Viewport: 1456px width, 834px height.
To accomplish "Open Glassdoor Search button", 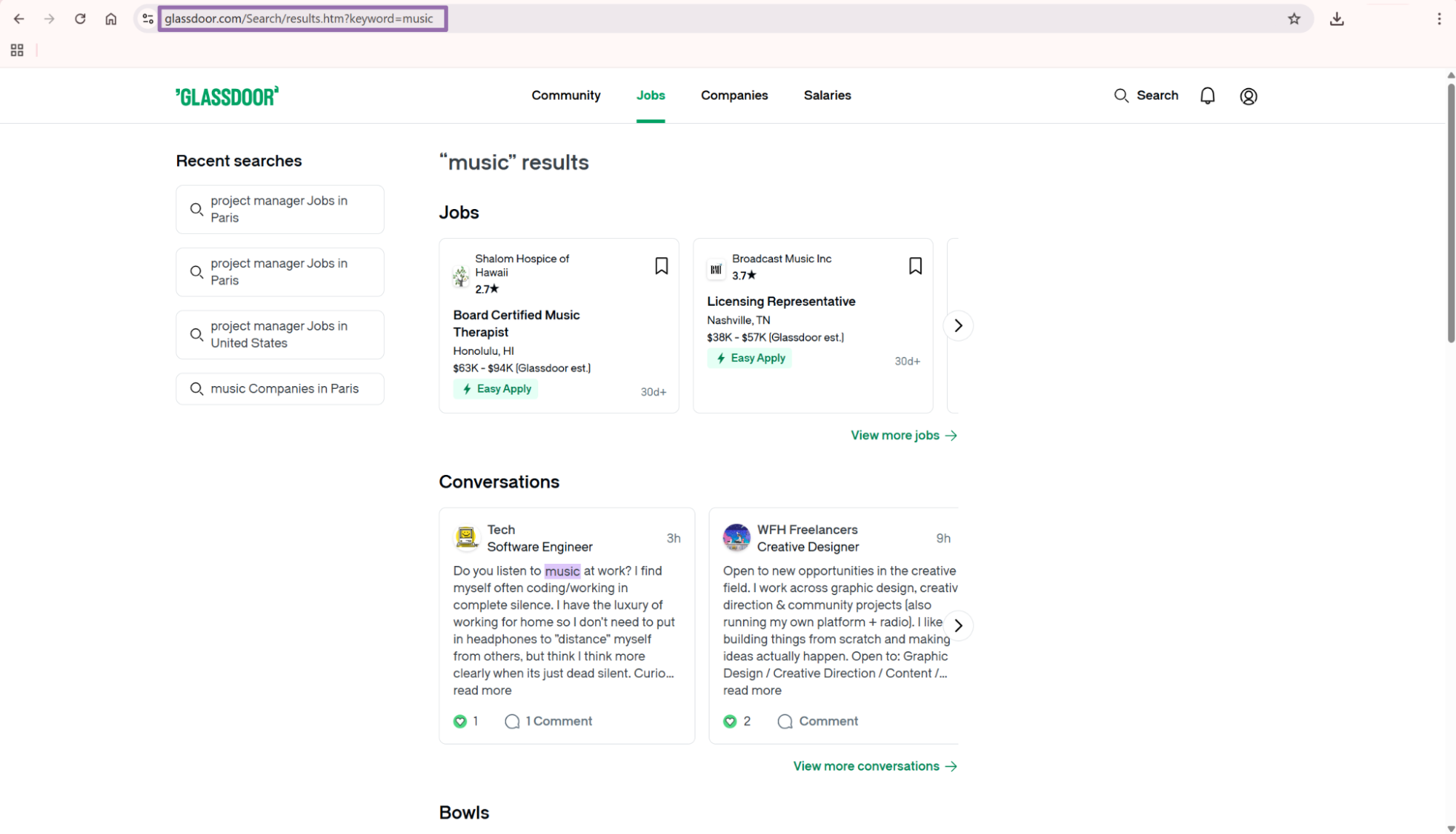I will point(1146,95).
